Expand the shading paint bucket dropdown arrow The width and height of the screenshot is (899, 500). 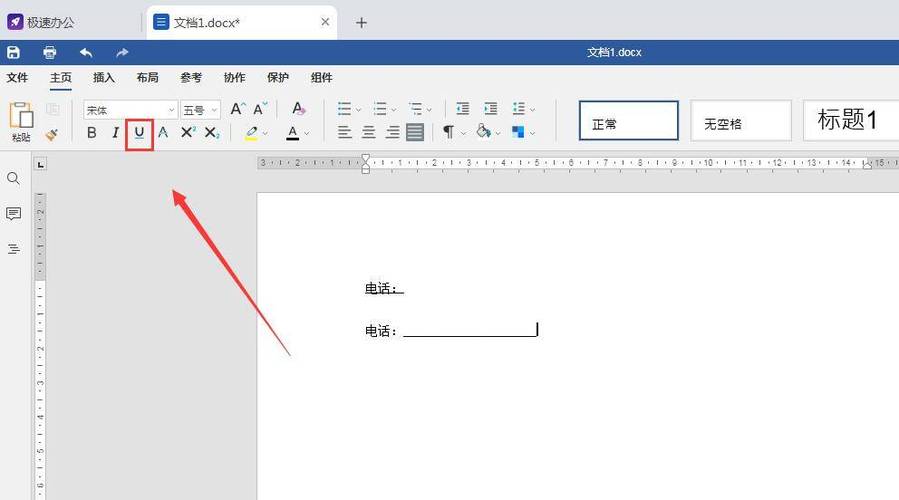498,133
